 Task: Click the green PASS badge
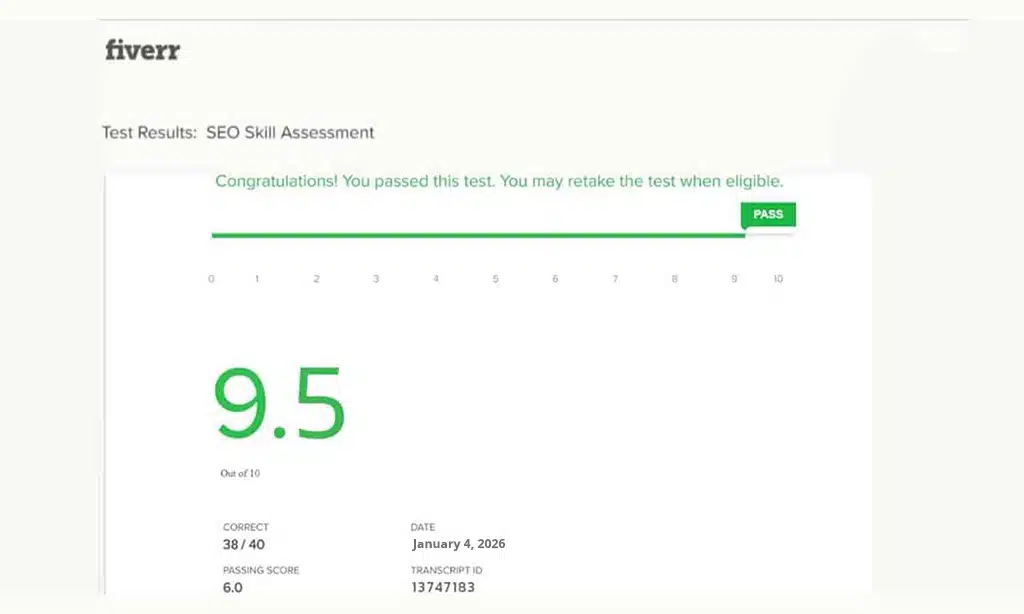tap(768, 214)
